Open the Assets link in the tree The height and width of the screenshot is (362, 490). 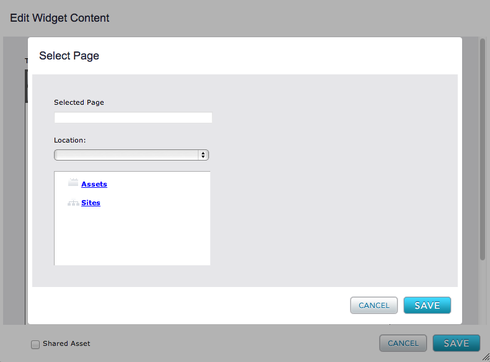(94, 184)
